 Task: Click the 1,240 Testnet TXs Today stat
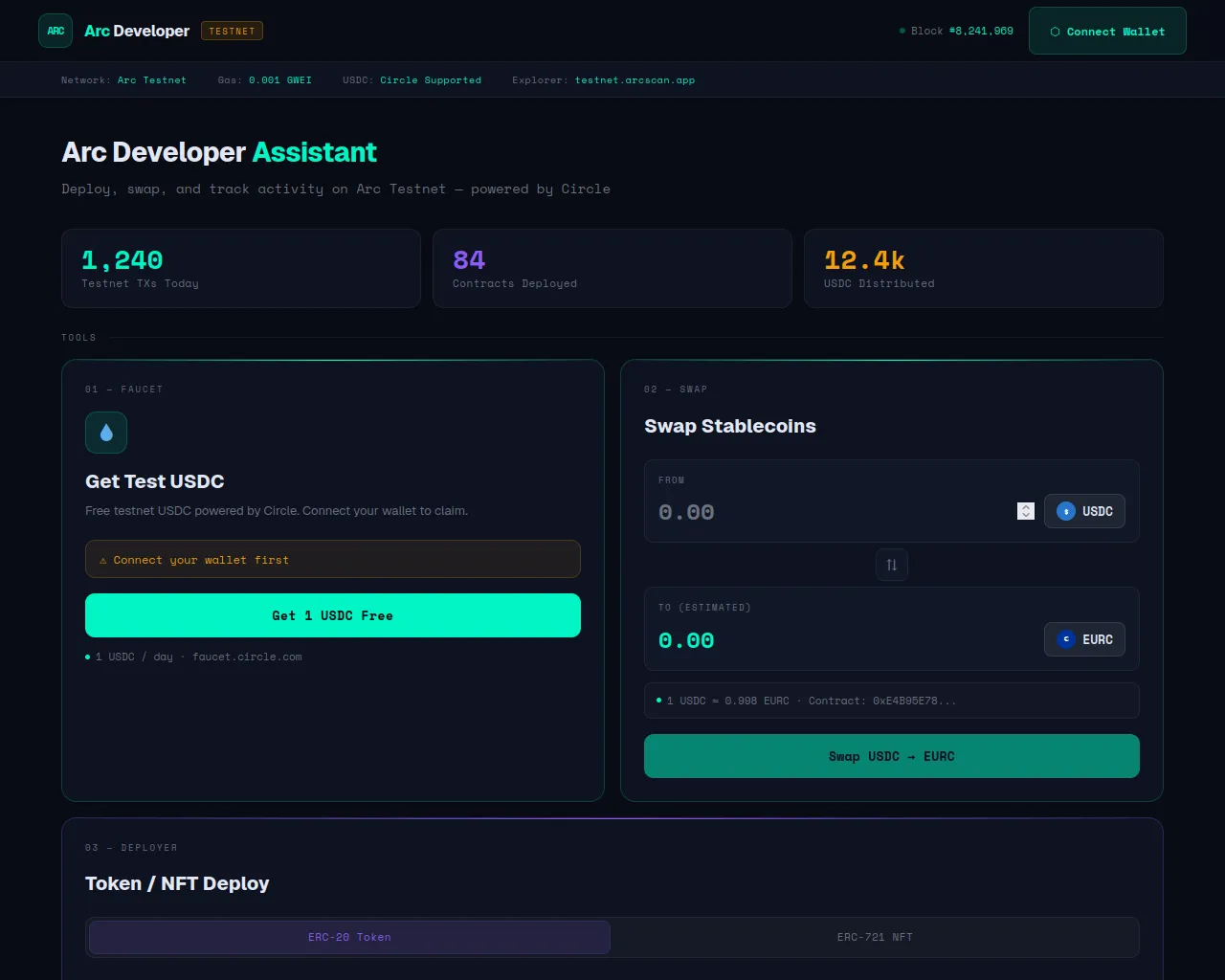tap(241, 268)
